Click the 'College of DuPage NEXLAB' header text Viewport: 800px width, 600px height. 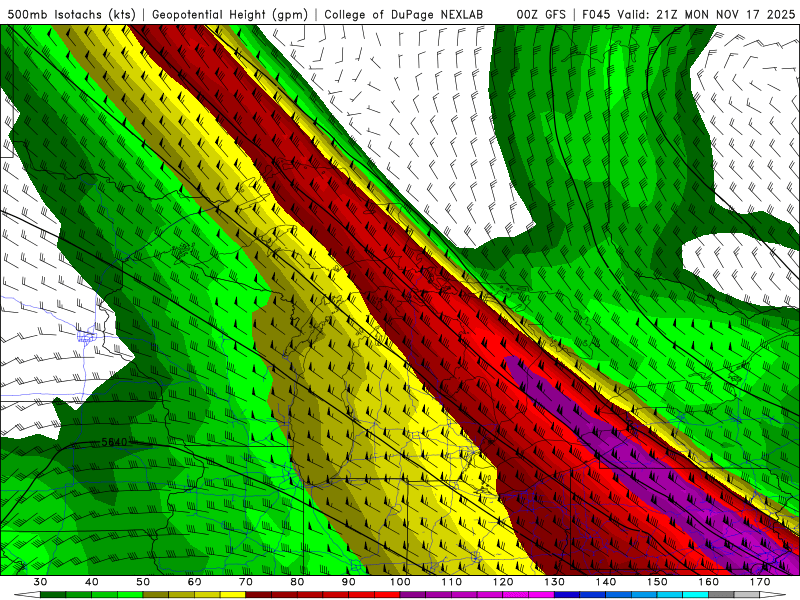tap(404, 15)
